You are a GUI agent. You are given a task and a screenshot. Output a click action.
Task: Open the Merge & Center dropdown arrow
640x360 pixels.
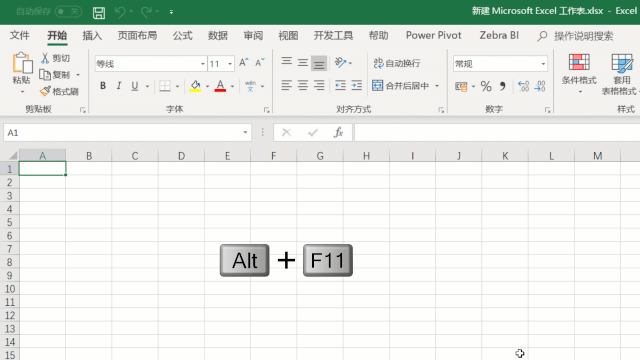point(437,86)
